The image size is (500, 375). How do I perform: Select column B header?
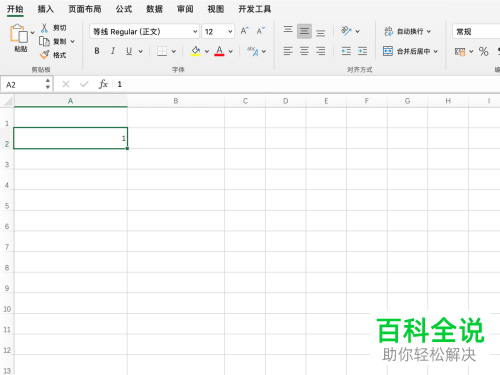click(x=176, y=101)
